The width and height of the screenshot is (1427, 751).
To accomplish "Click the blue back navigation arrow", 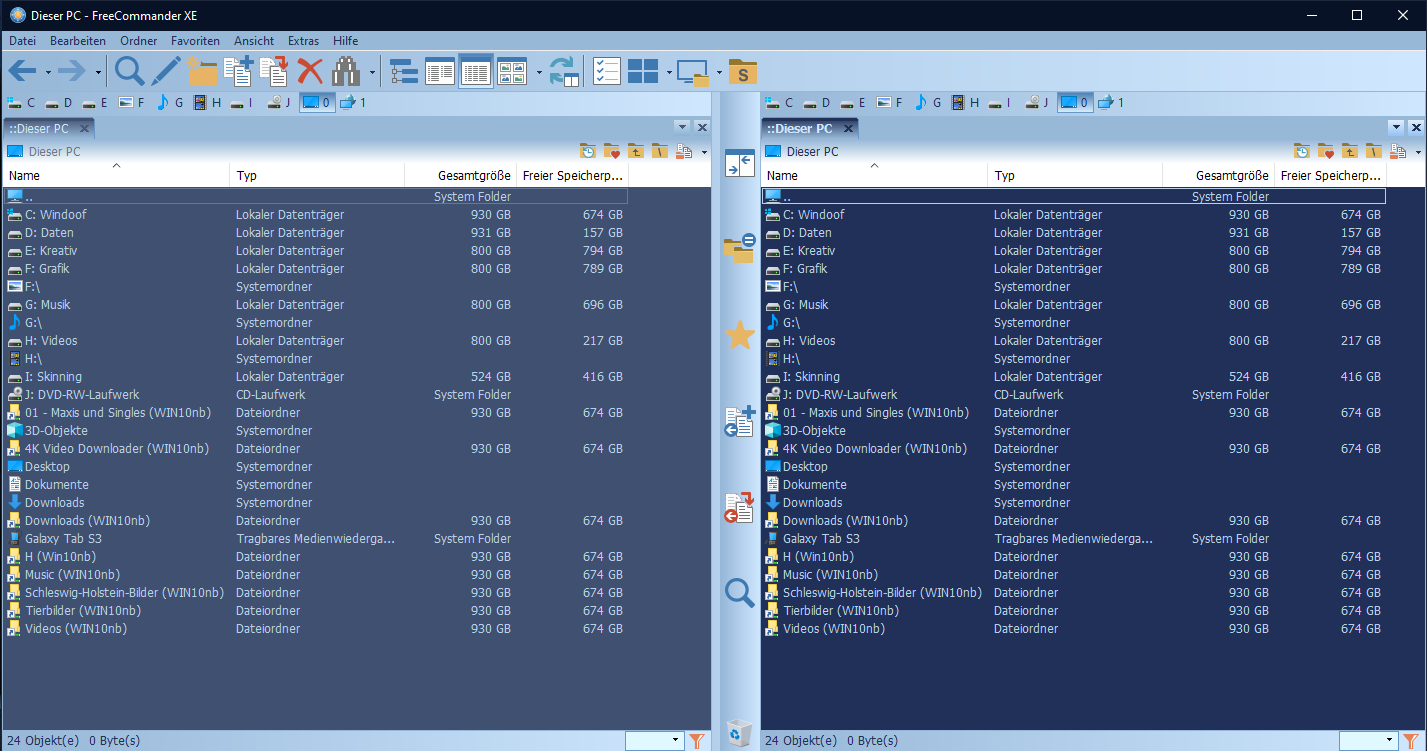I will (22, 71).
